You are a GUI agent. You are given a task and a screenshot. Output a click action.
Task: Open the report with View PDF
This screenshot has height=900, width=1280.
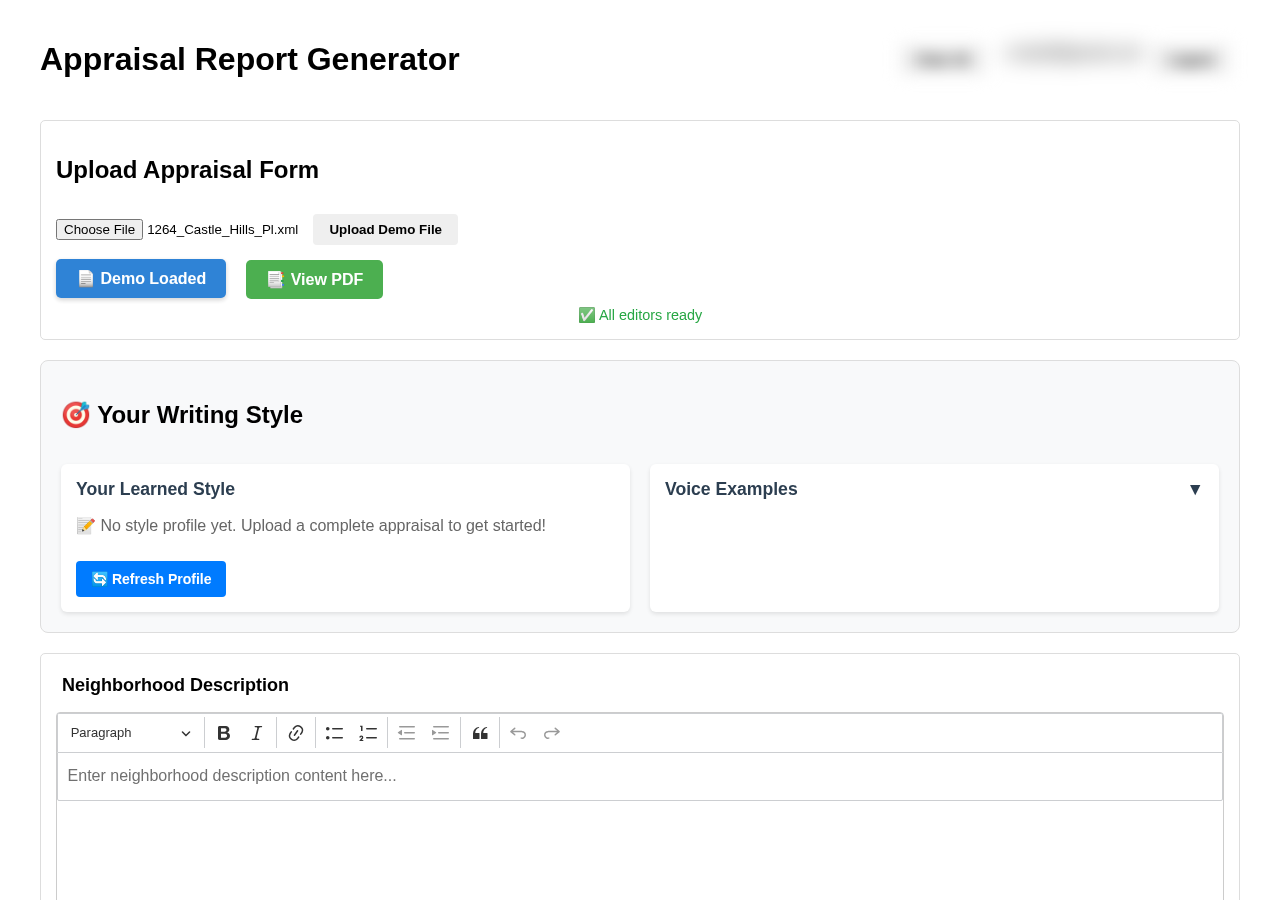pos(314,280)
